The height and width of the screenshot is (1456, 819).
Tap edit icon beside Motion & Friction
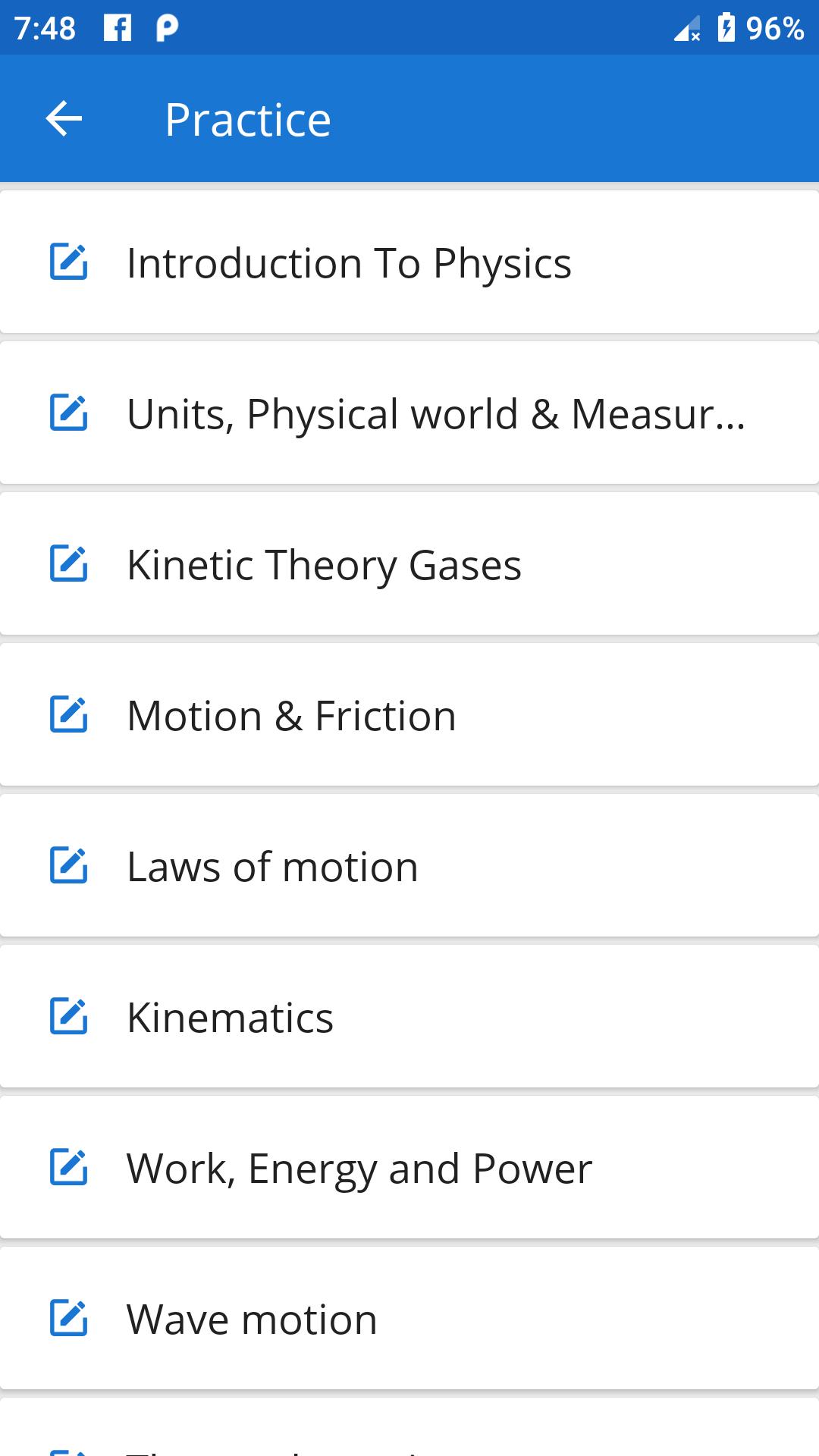click(69, 715)
